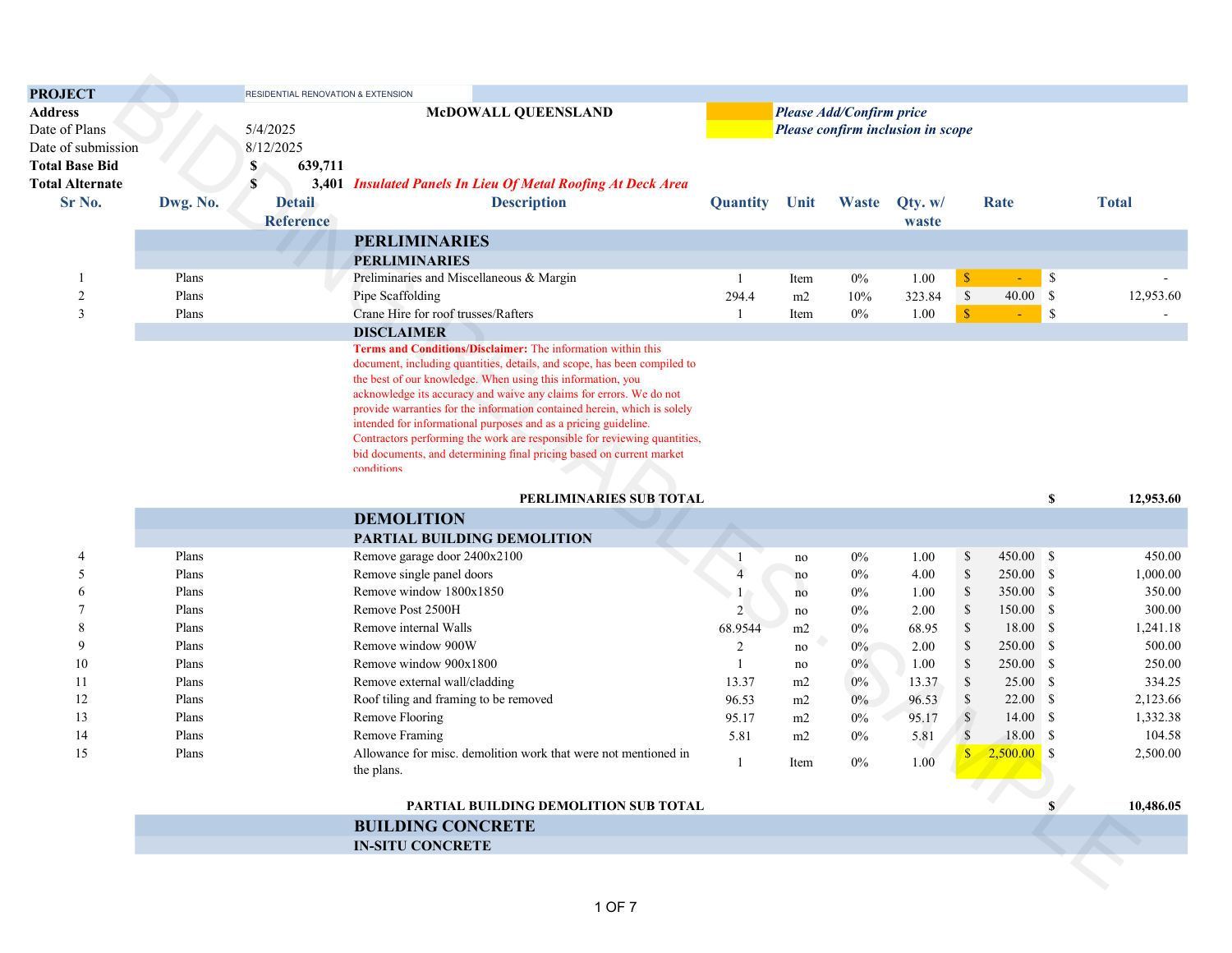The height and width of the screenshot is (953, 1232).
Task: Select "Remove single panel doors" description
Action: point(423,574)
